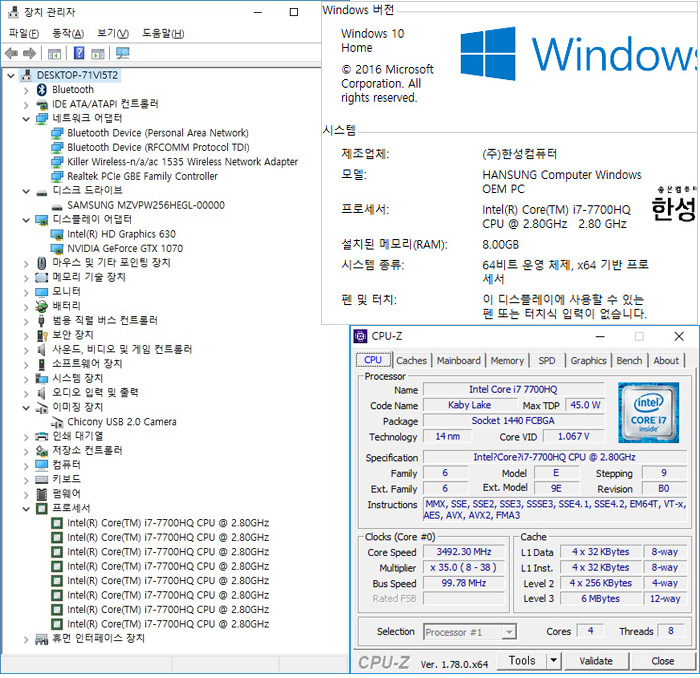
Task: Click the 메모리 기술 장치 icon
Action: tap(42, 278)
